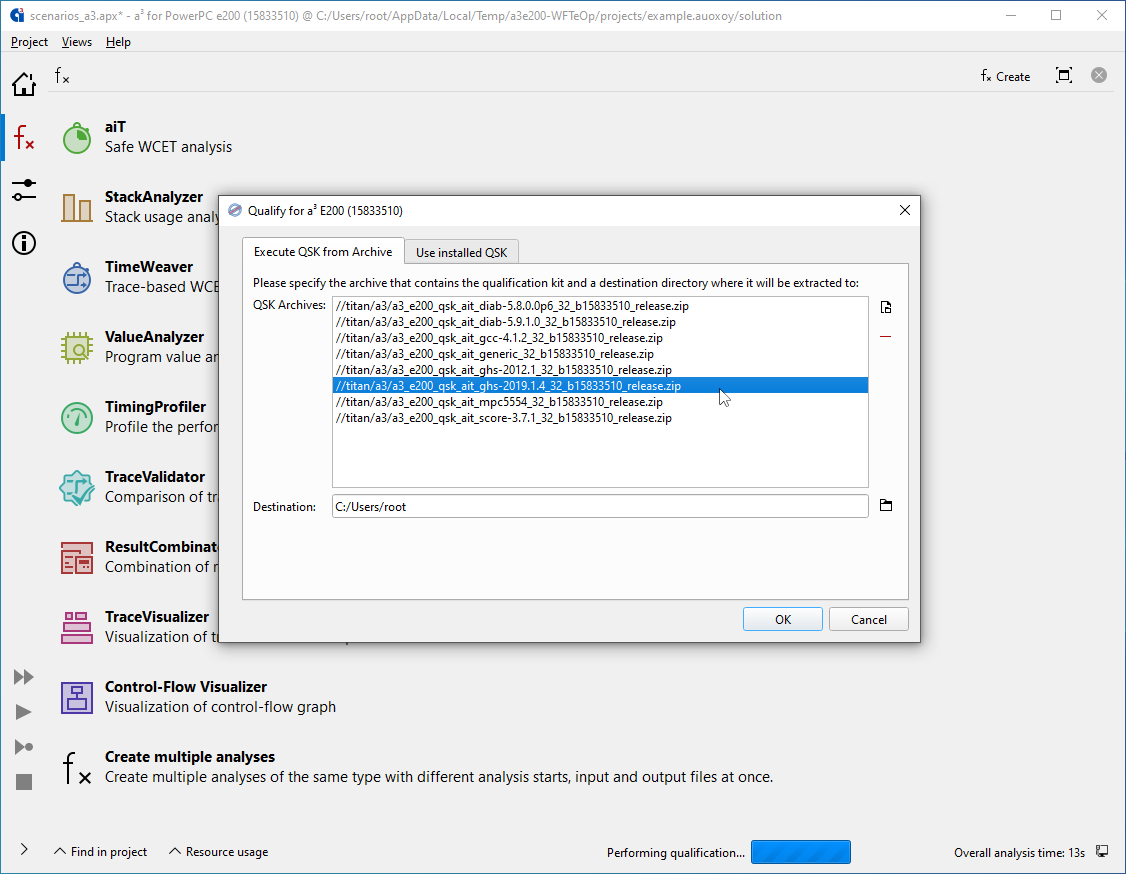
Task: Click the Overall analysis time status text
Action: (1019, 852)
